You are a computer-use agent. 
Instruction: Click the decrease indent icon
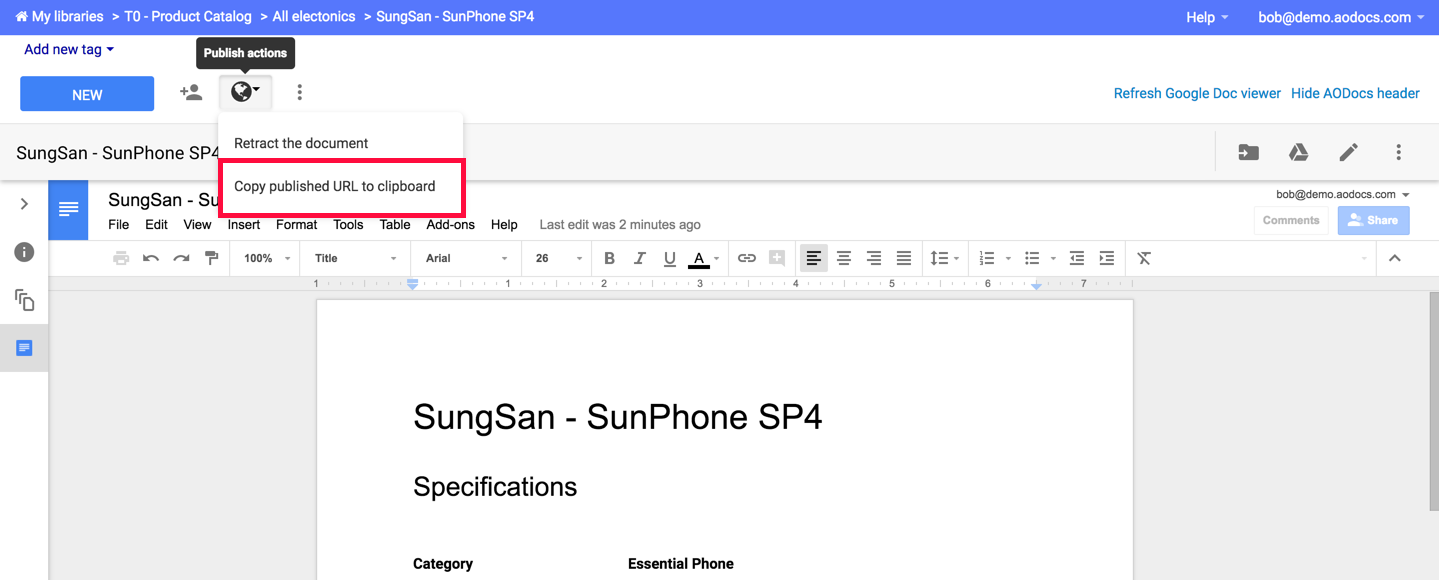(1076, 258)
